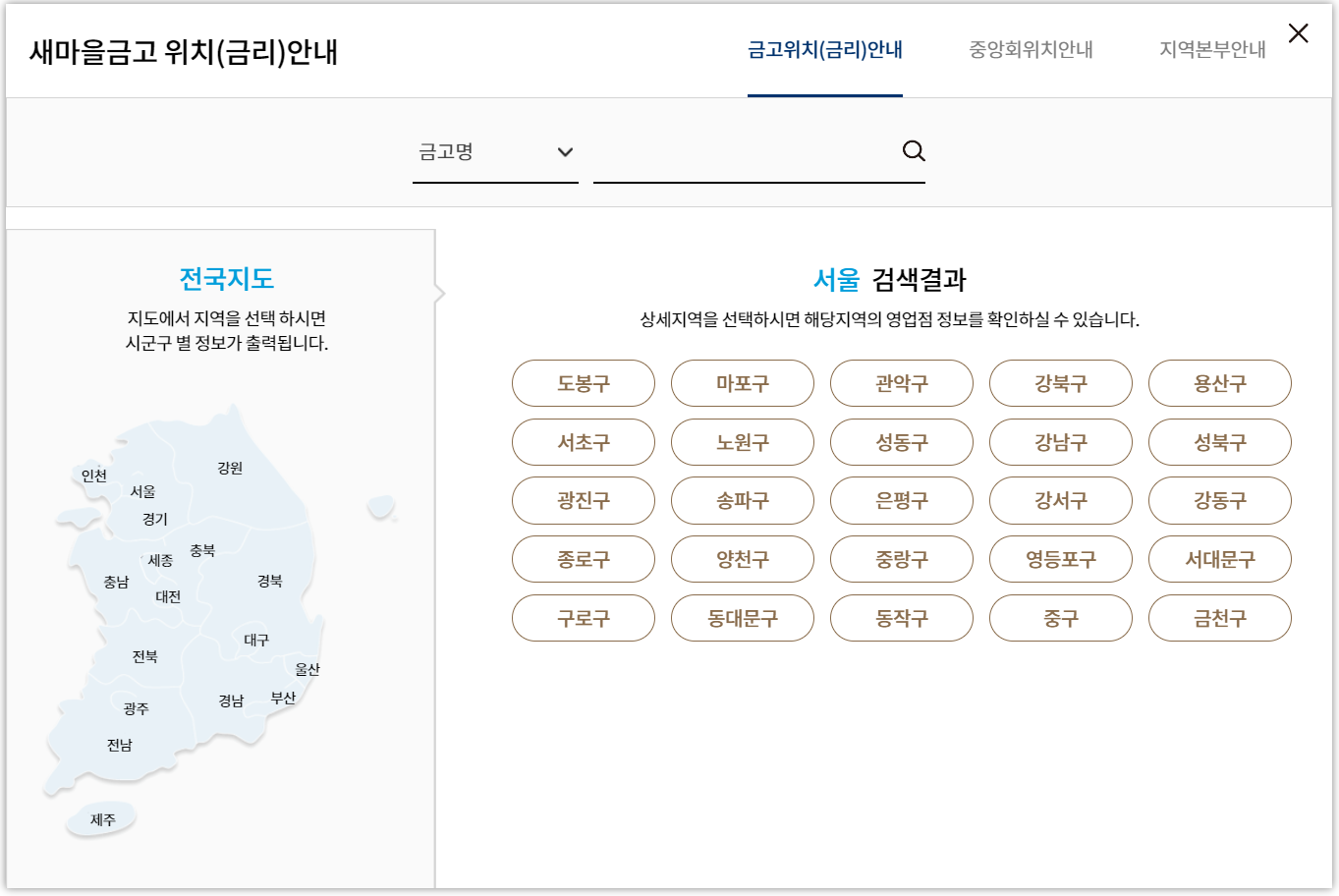Image resolution: width=1339 pixels, height=896 pixels.
Task: Select the 강남구 district button
Action: pos(1061,441)
